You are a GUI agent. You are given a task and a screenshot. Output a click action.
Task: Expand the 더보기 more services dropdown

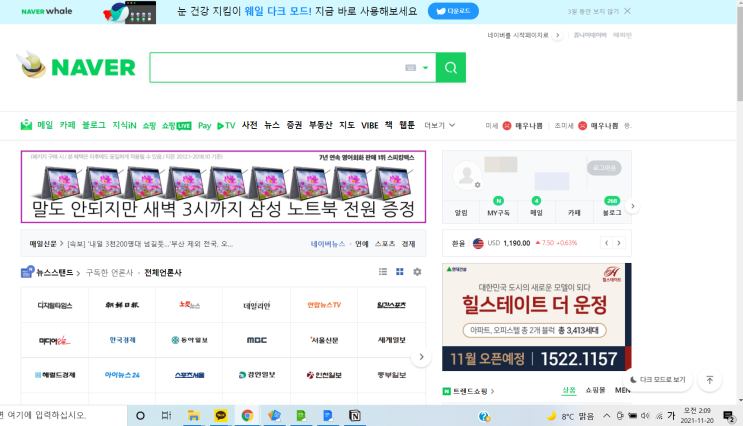click(x=439, y=126)
